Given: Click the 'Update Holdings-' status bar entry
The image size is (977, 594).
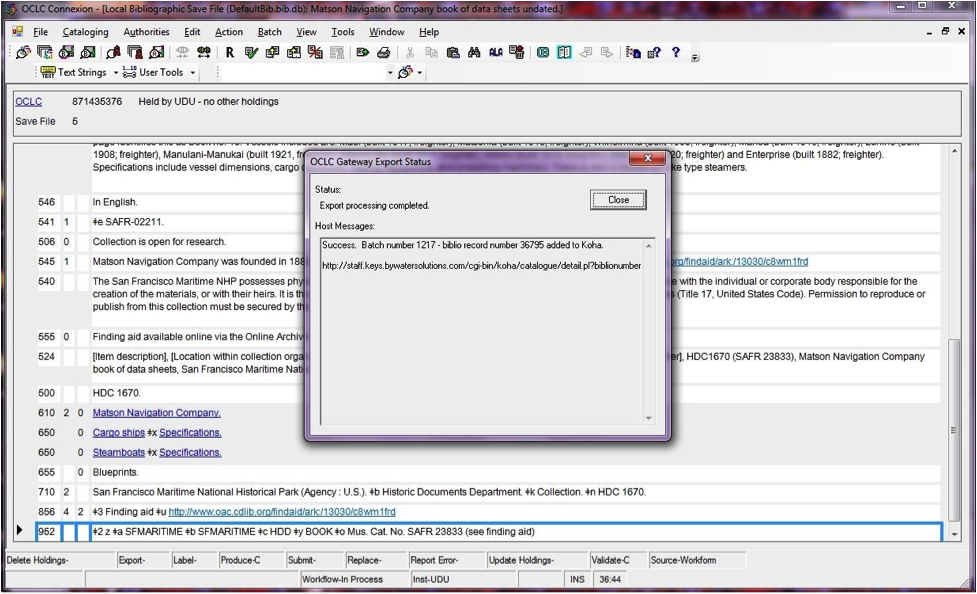Looking at the screenshot, I should [521, 560].
